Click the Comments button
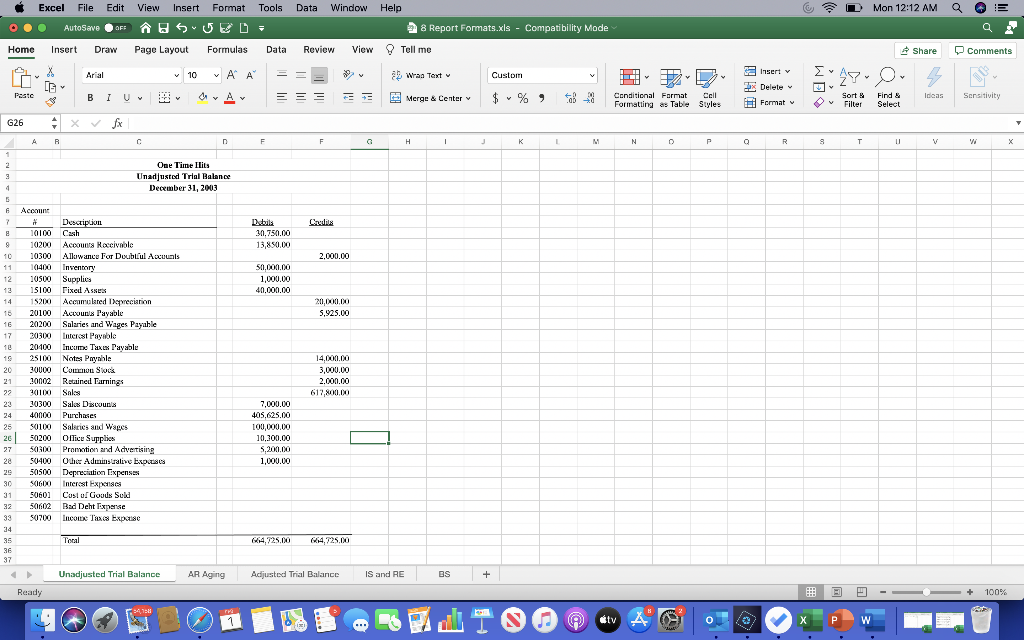Screen dimensions: 1024x640 pos(984,50)
